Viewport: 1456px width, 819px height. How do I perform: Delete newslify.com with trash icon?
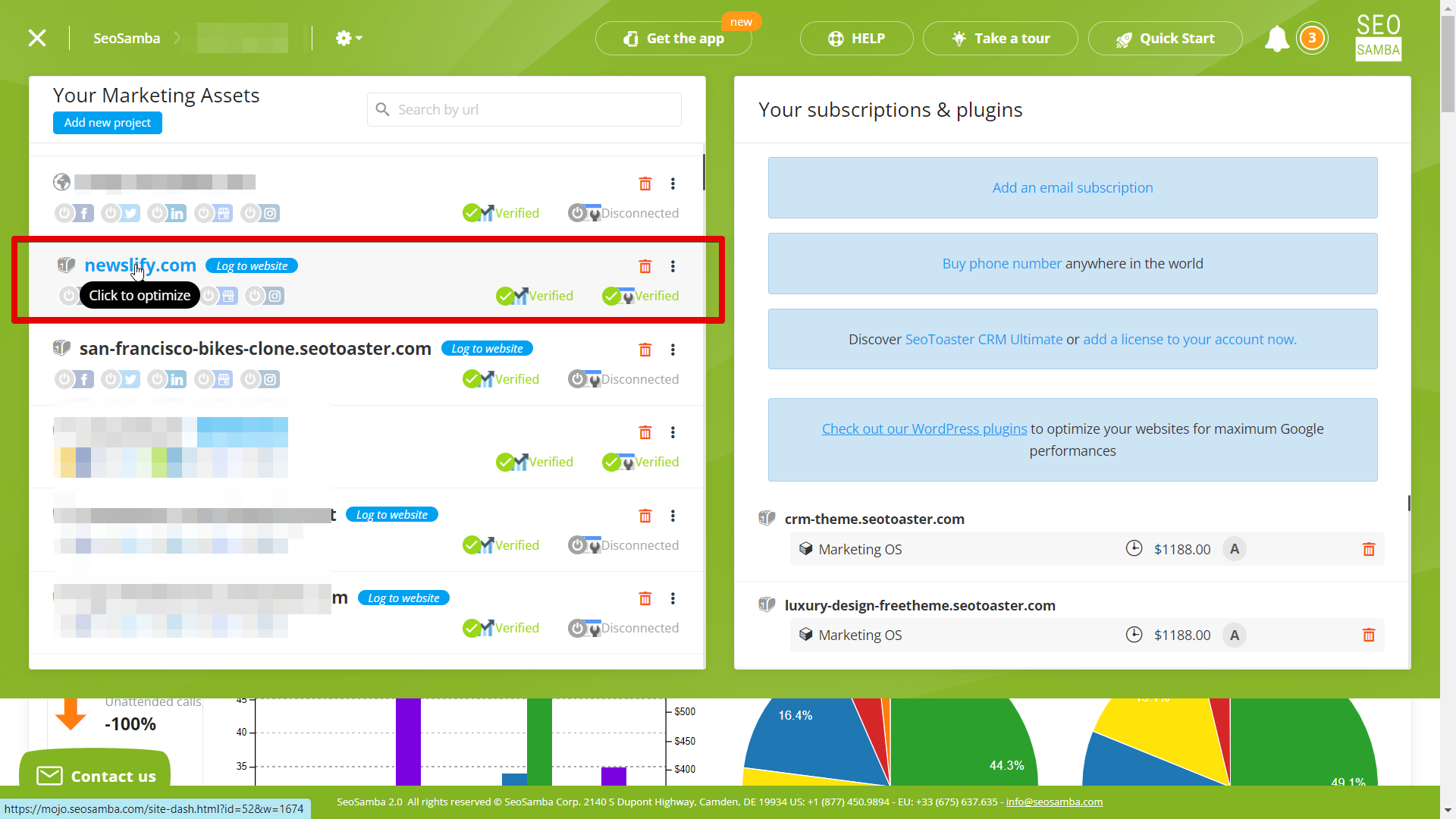click(645, 266)
